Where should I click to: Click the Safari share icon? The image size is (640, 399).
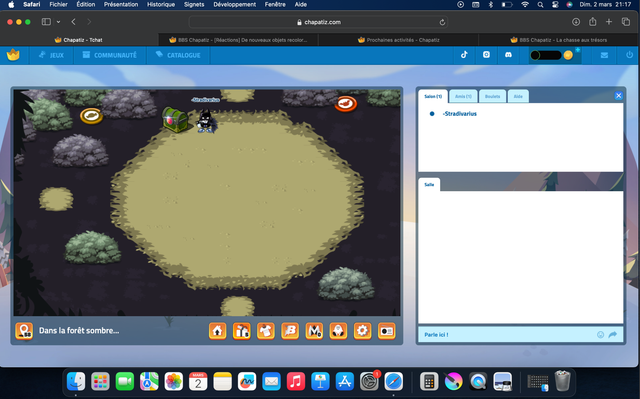[592, 22]
